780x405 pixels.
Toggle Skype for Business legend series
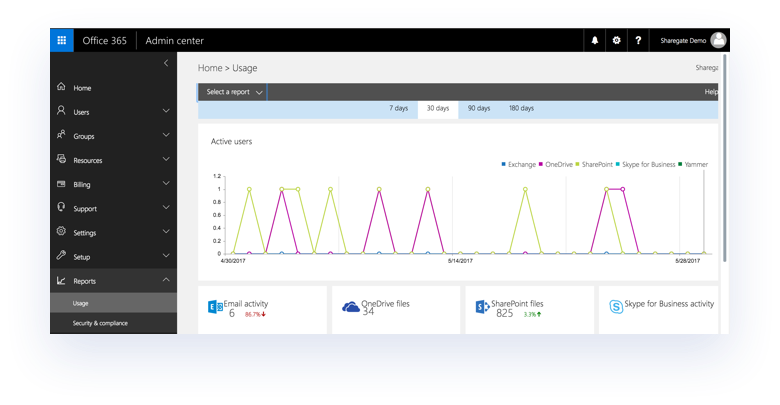(x=645, y=164)
